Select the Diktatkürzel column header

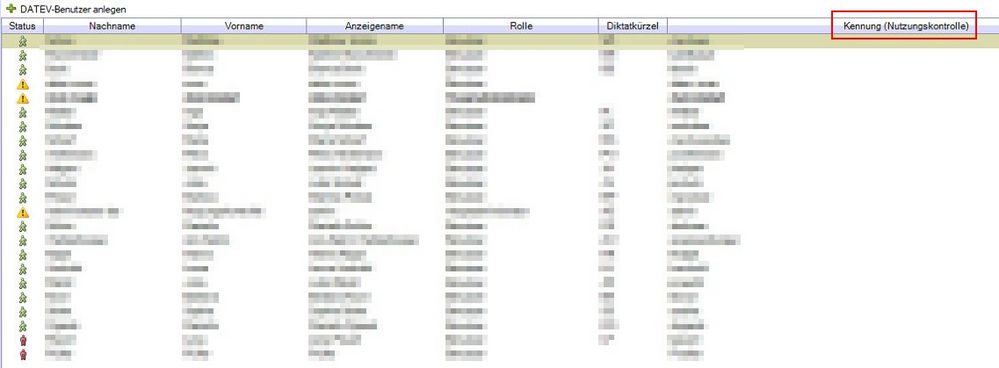[633, 26]
